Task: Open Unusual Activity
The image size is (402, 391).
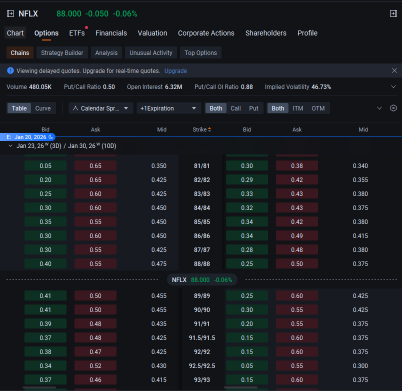Action: 151,53
